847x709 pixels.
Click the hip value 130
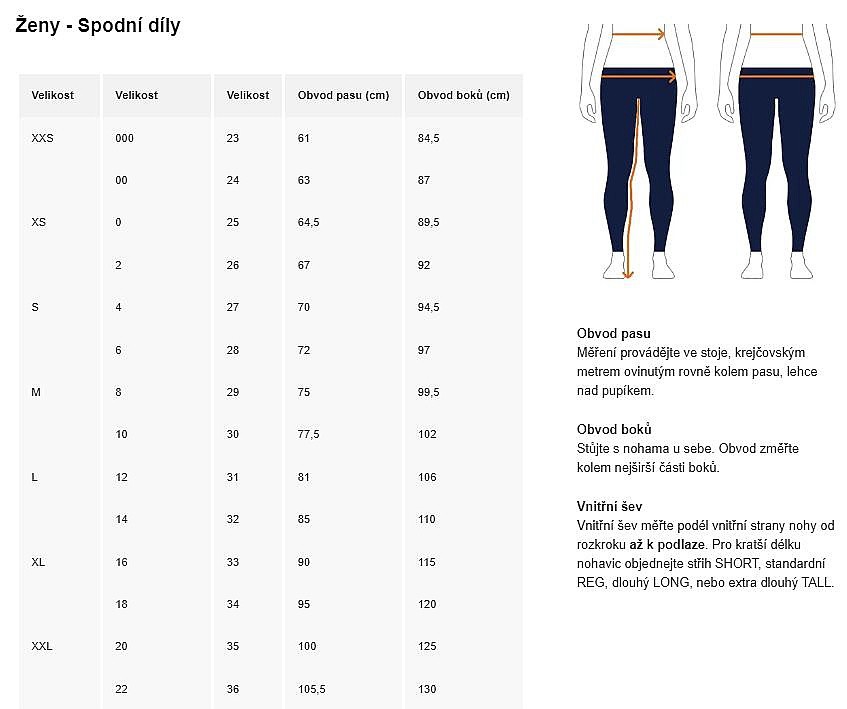tap(427, 689)
